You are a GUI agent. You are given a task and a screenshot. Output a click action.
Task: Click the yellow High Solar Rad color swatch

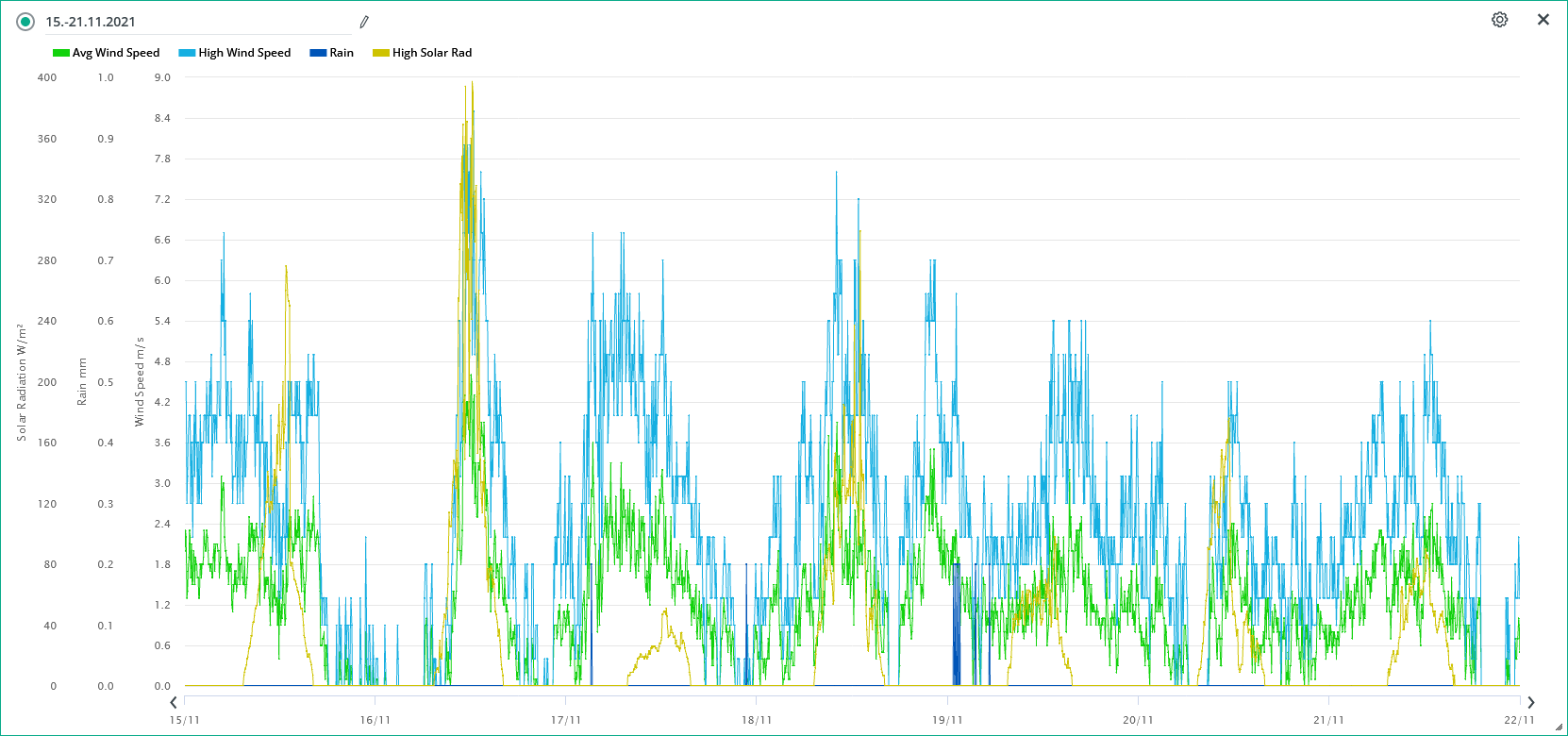(381, 53)
